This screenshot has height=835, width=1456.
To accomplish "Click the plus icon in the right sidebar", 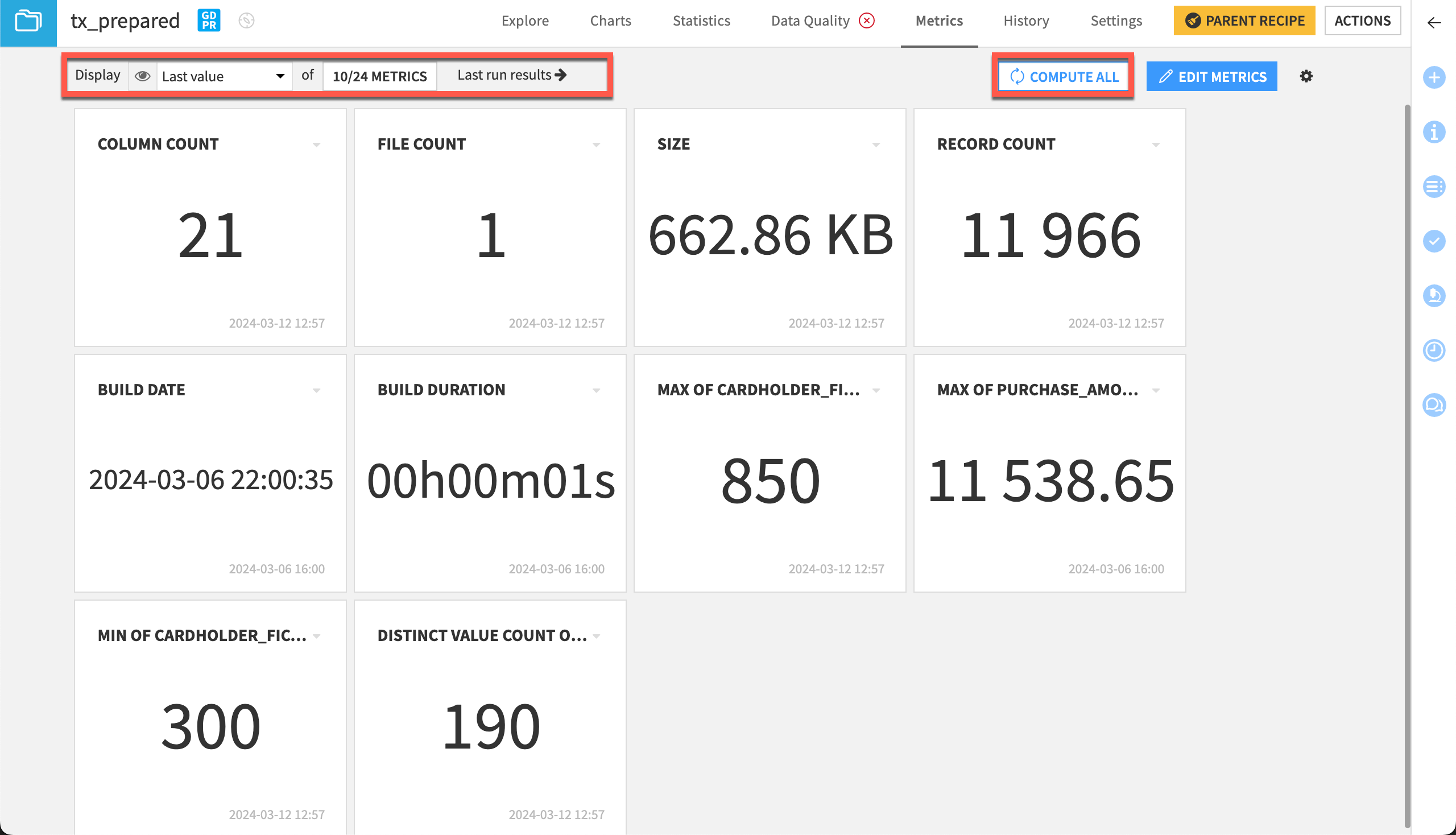I will click(x=1434, y=78).
